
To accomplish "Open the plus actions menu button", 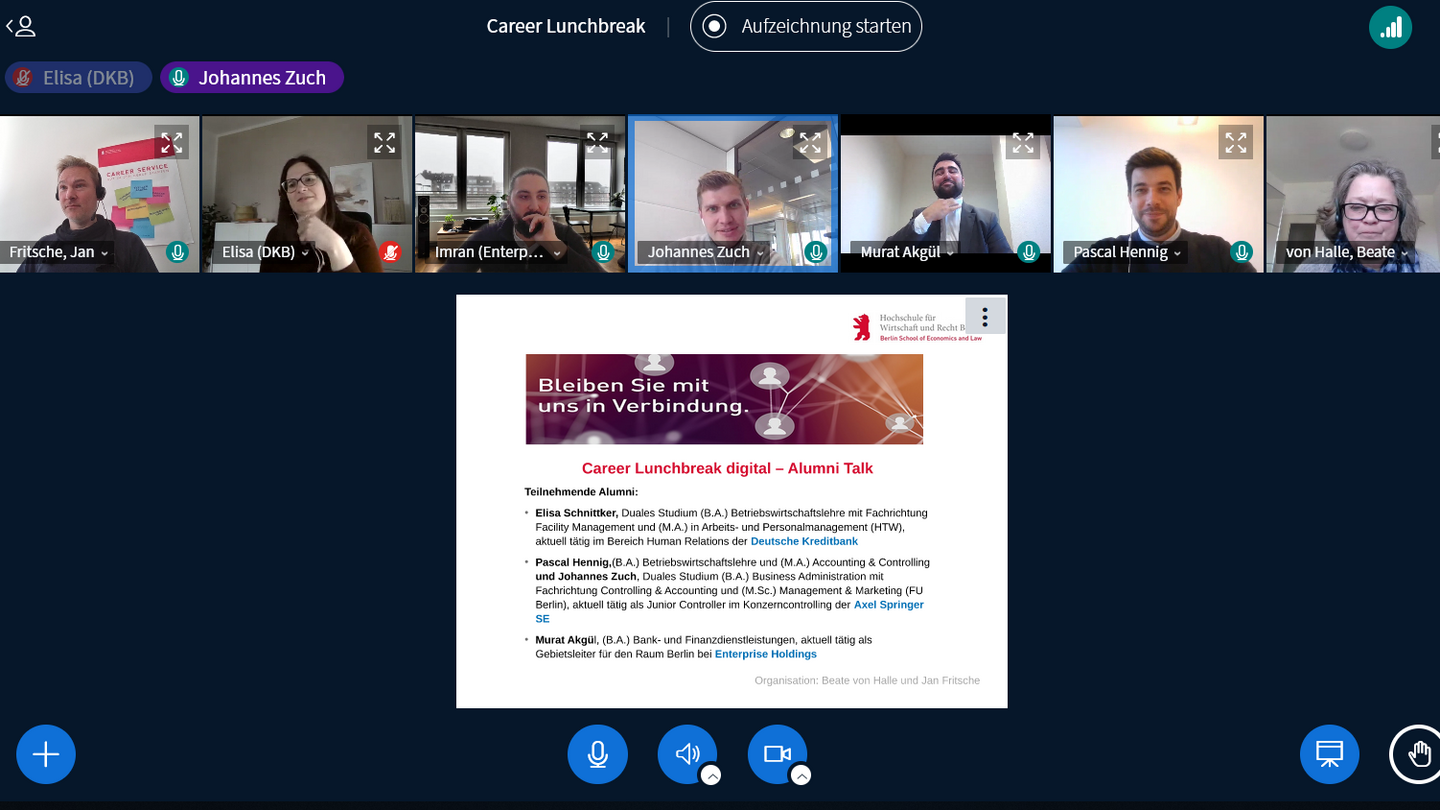I will pyautogui.click(x=46, y=754).
